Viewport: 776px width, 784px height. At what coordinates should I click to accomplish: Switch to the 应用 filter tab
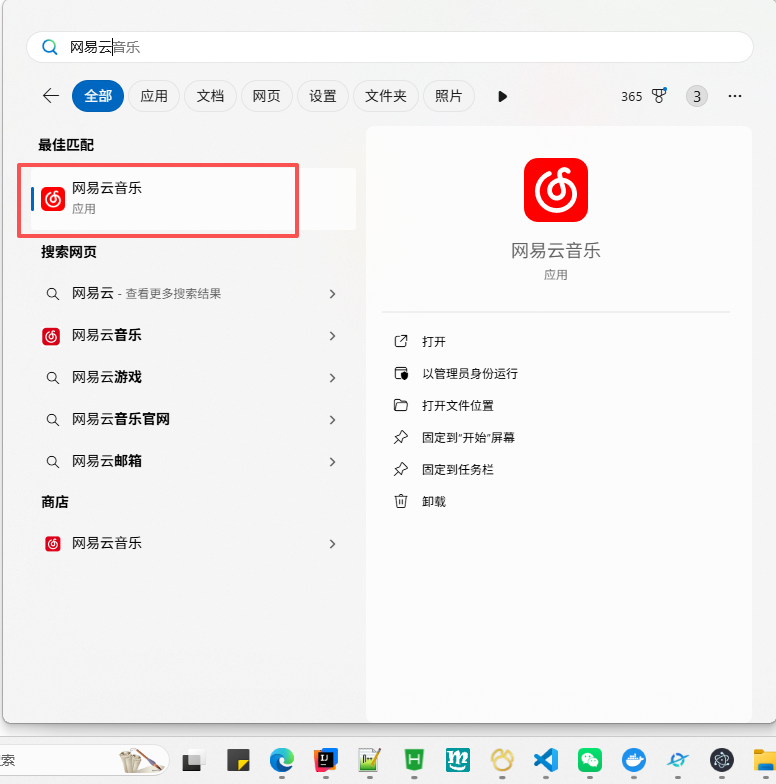point(154,96)
